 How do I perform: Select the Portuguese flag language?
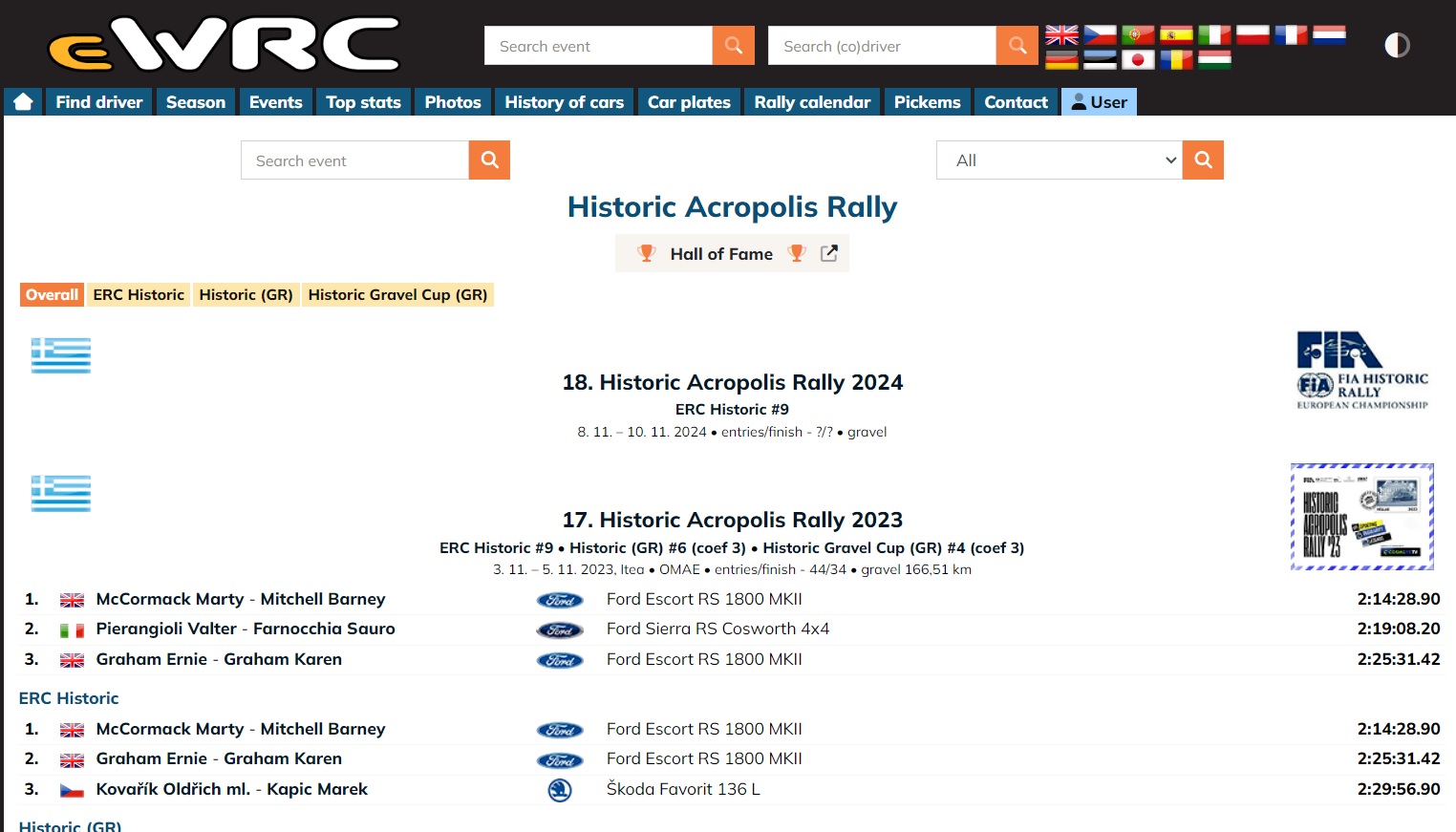point(1137,35)
